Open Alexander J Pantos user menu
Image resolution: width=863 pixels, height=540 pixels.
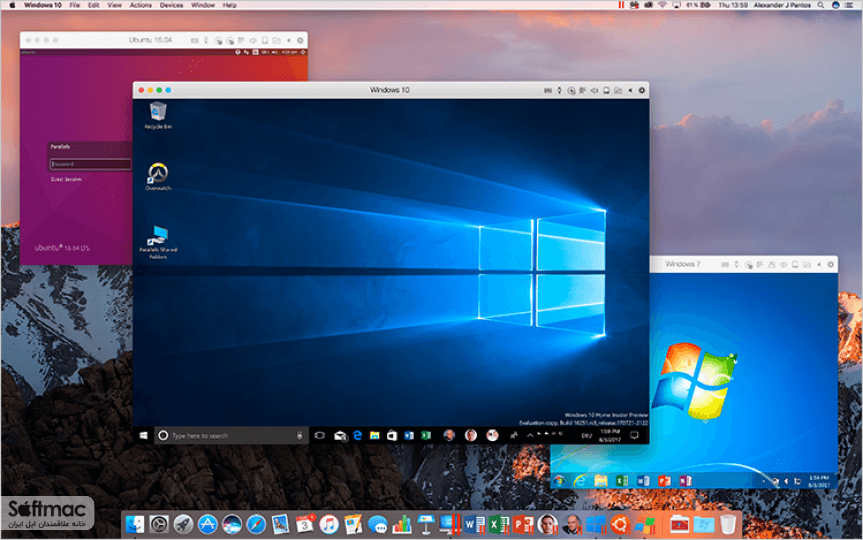point(782,5)
